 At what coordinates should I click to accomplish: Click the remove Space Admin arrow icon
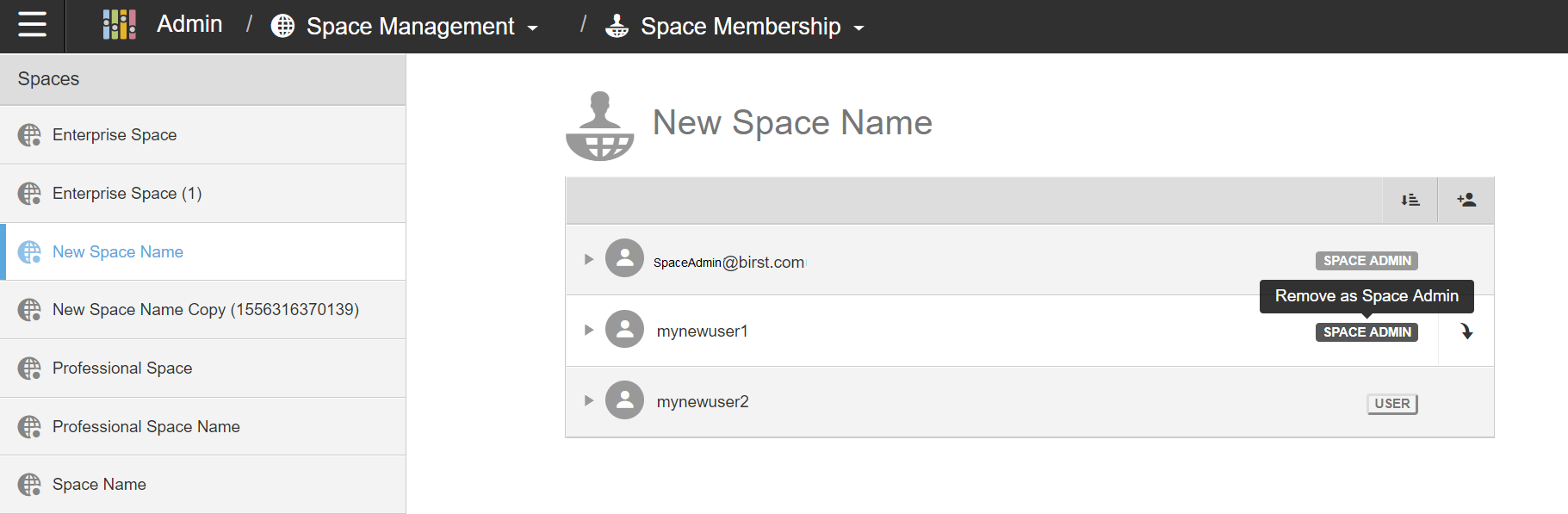tap(1466, 331)
